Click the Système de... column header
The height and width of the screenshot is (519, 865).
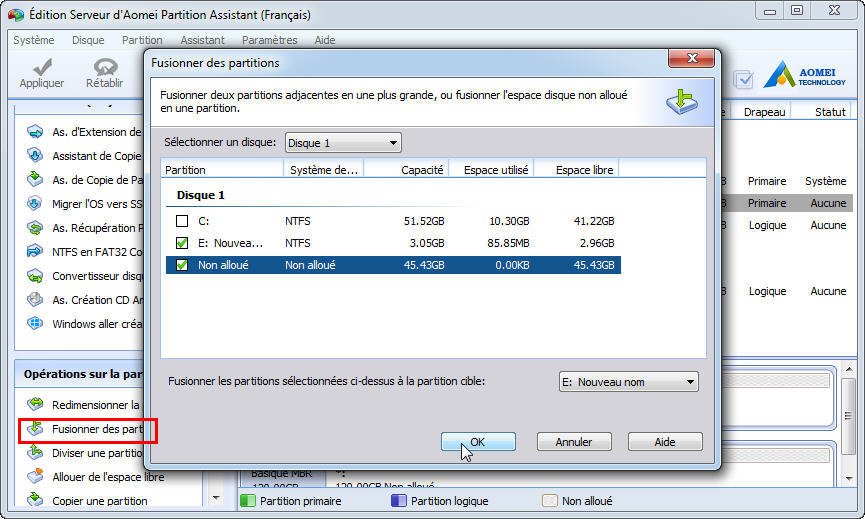click(x=324, y=170)
